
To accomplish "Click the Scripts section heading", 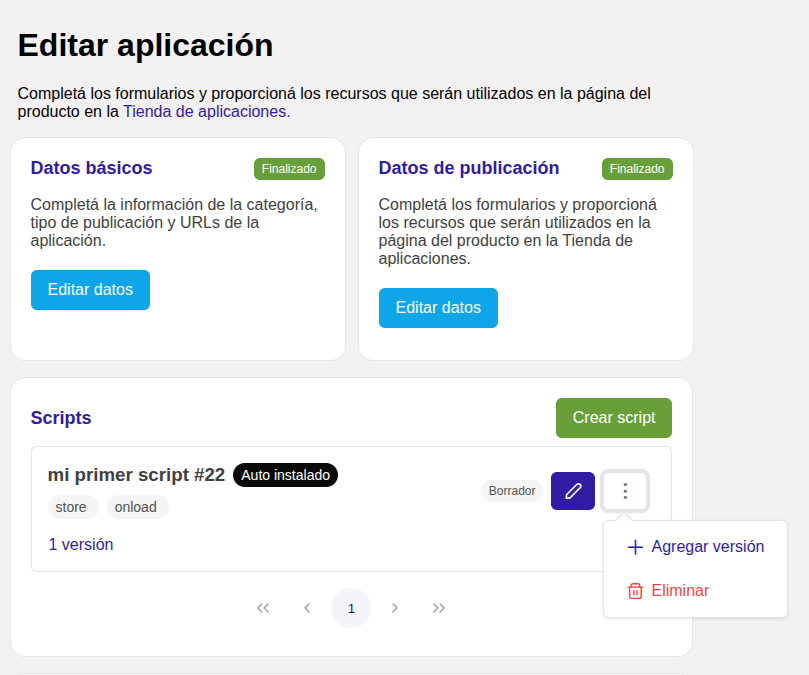I will pos(61,418).
